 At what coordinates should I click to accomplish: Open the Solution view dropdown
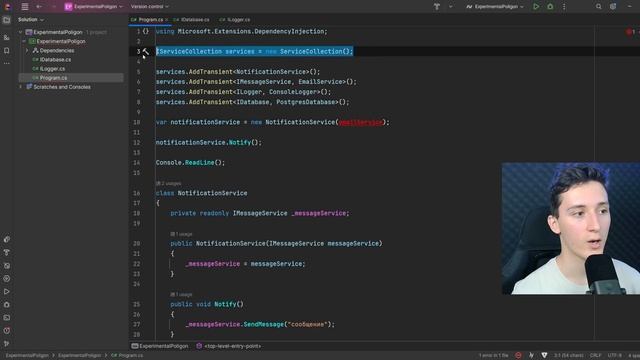31,20
